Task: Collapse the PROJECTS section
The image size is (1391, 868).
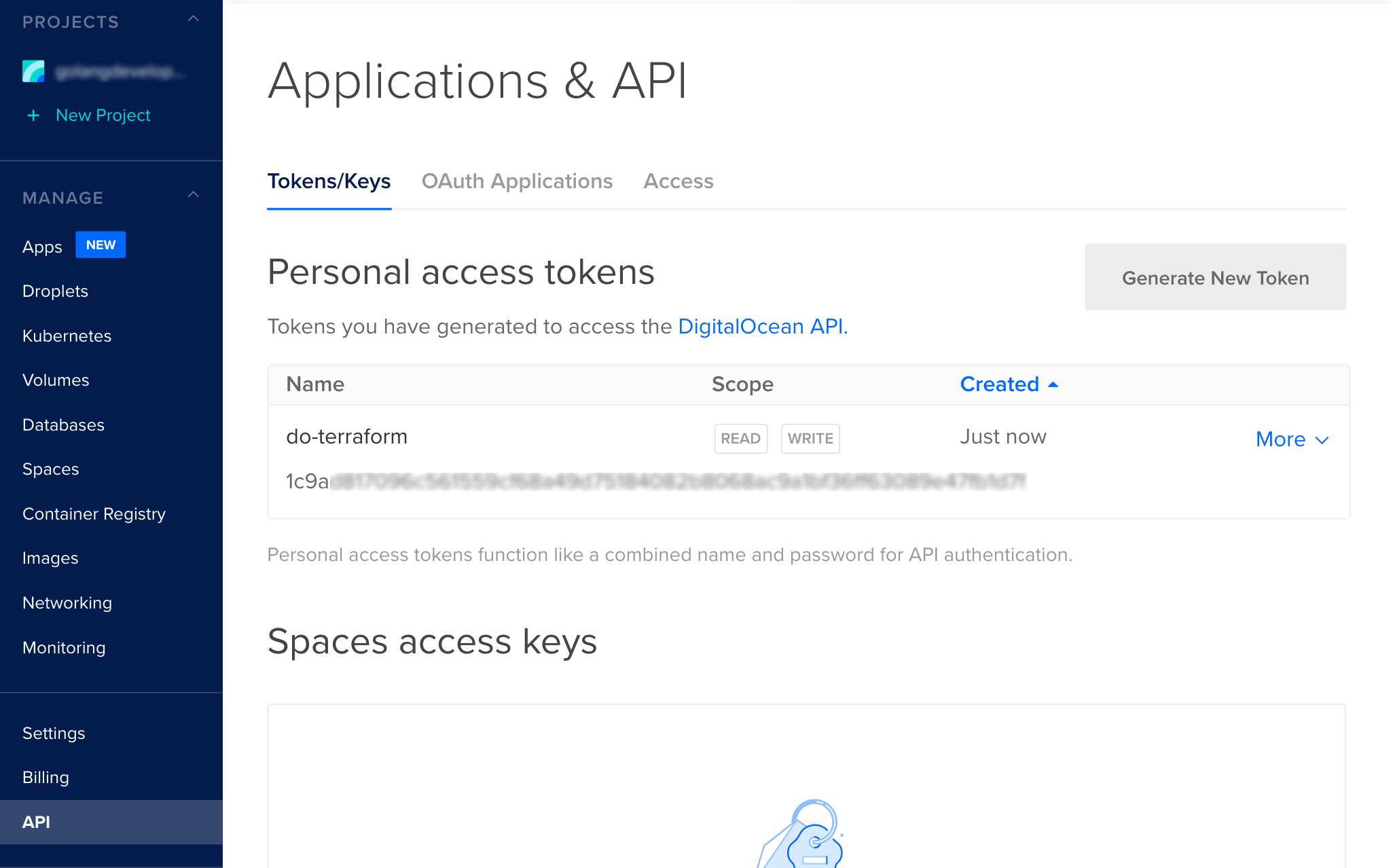Action: (x=194, y=20)
